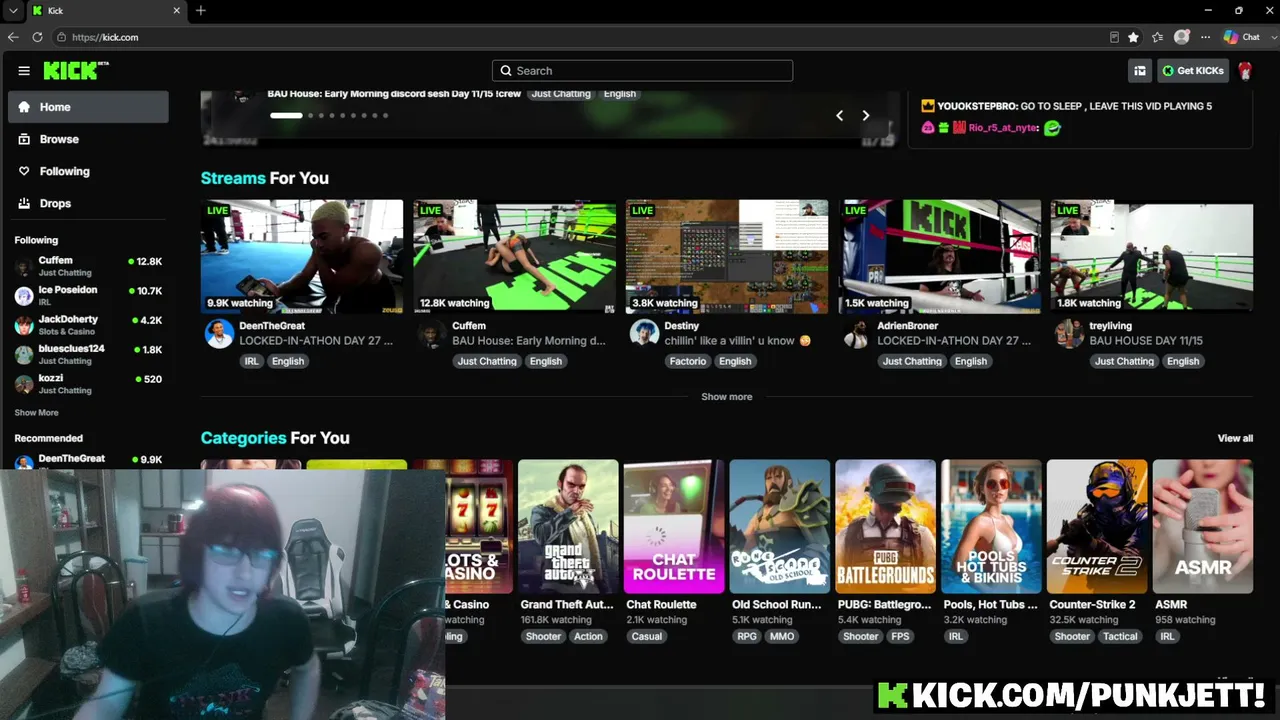The height and width of the screenshot is (720, 1280).
Task: Favorite this page with the star icon
Action: tap(1133, 37)
